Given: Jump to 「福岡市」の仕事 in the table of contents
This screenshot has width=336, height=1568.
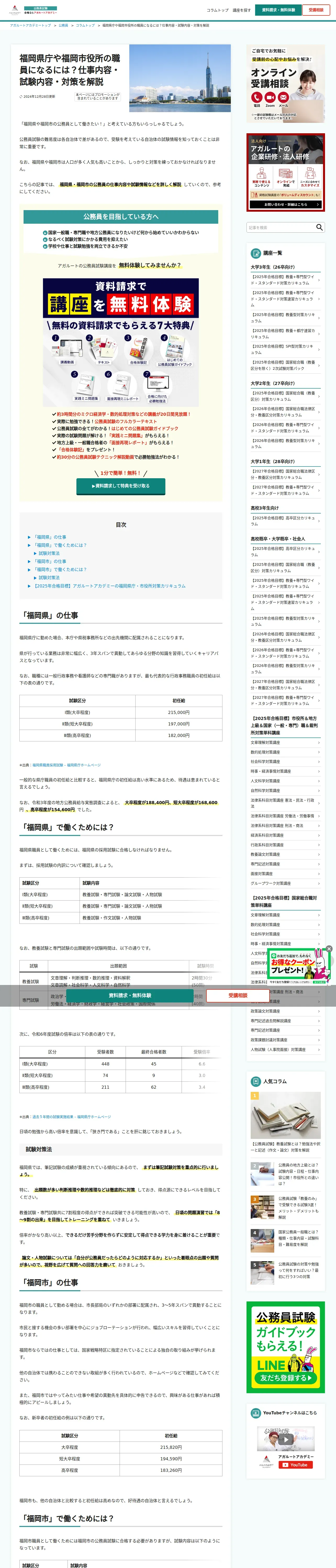Looking at the screenshot, I should [49, 561].
